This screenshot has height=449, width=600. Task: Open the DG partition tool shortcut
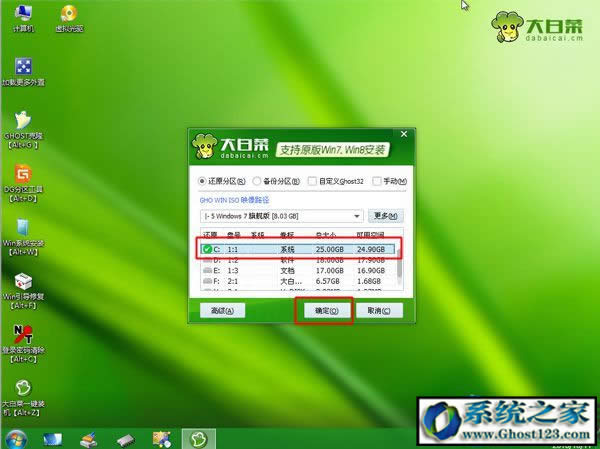coord(21,173)
